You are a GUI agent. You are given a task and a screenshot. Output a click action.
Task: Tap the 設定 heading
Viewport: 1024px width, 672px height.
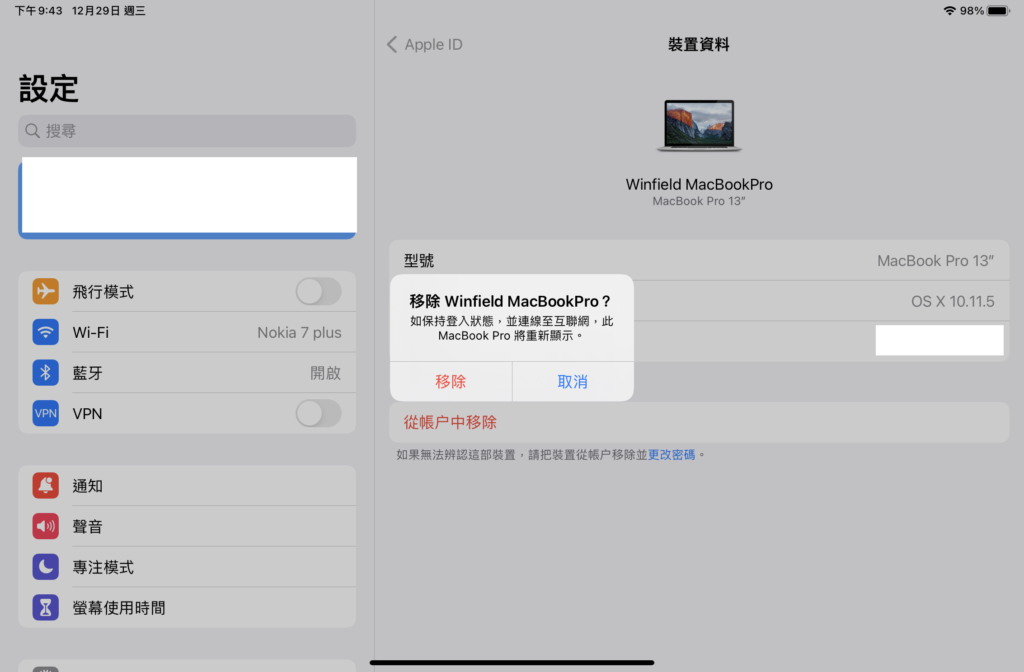click(x=49, y=88)
